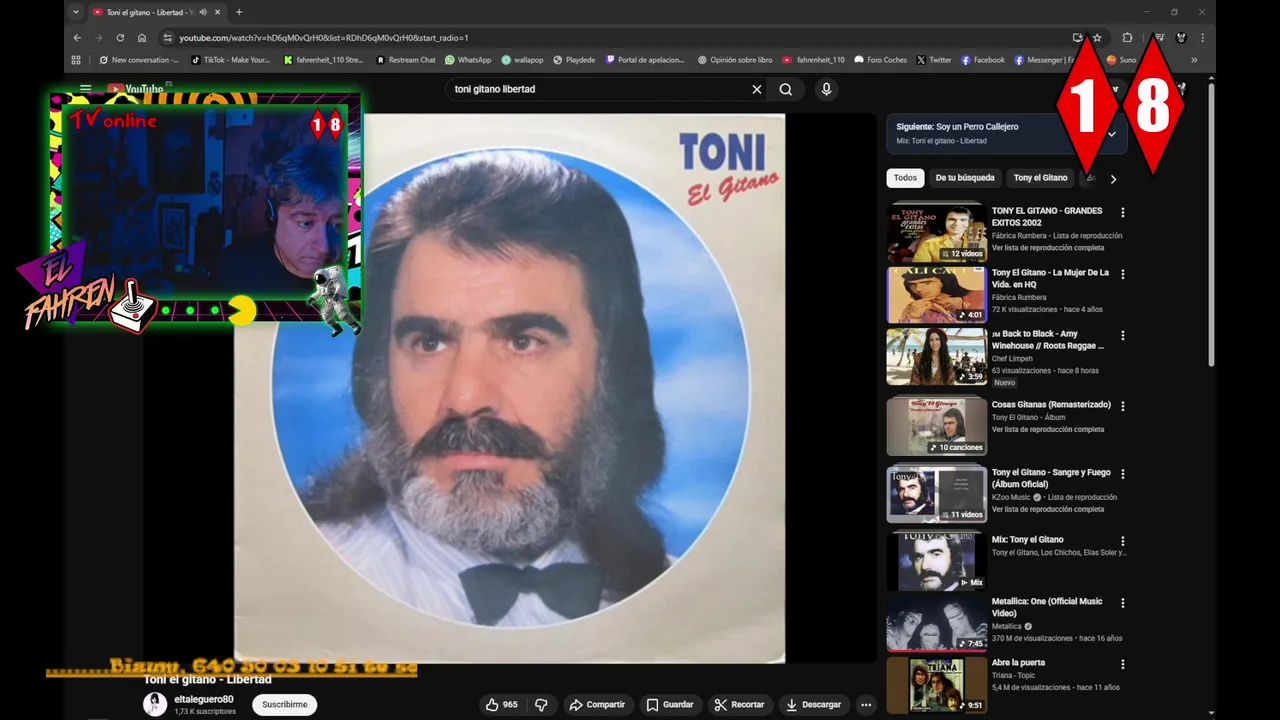Screen dimensions: 1280x720
Task: Open the TONY EL GITANO GRANDES EXITOS thumbnail
Action: pyautogui.click(x=936, y=233)
